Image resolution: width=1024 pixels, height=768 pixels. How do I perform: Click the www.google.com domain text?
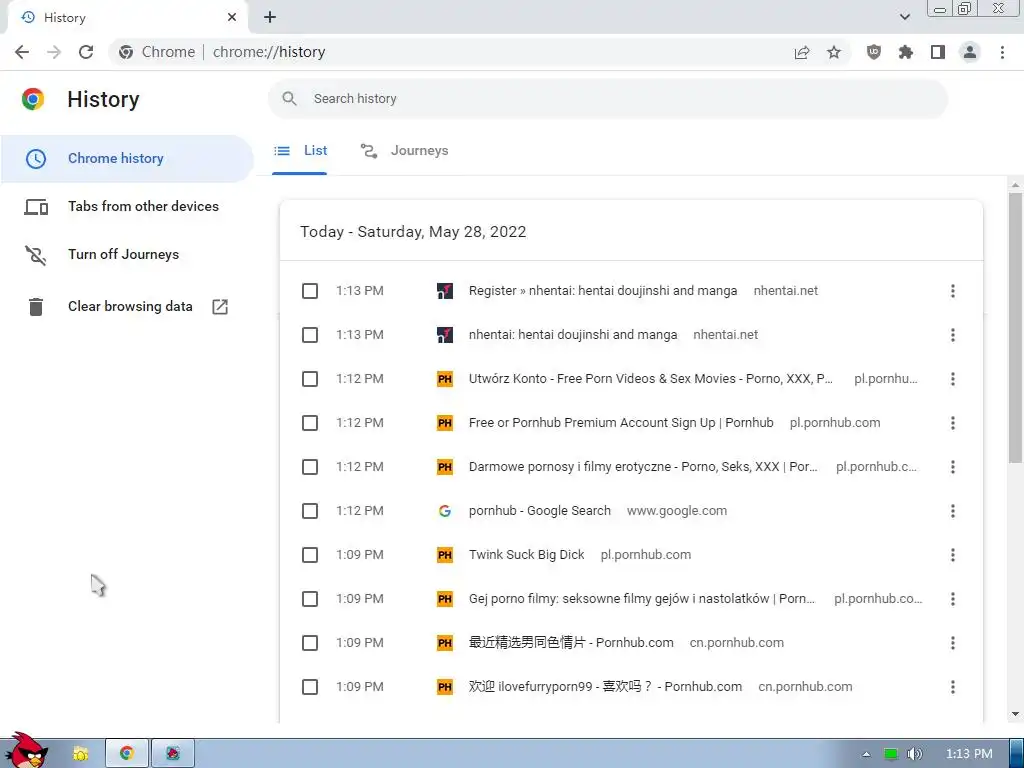tap(677, 511)
